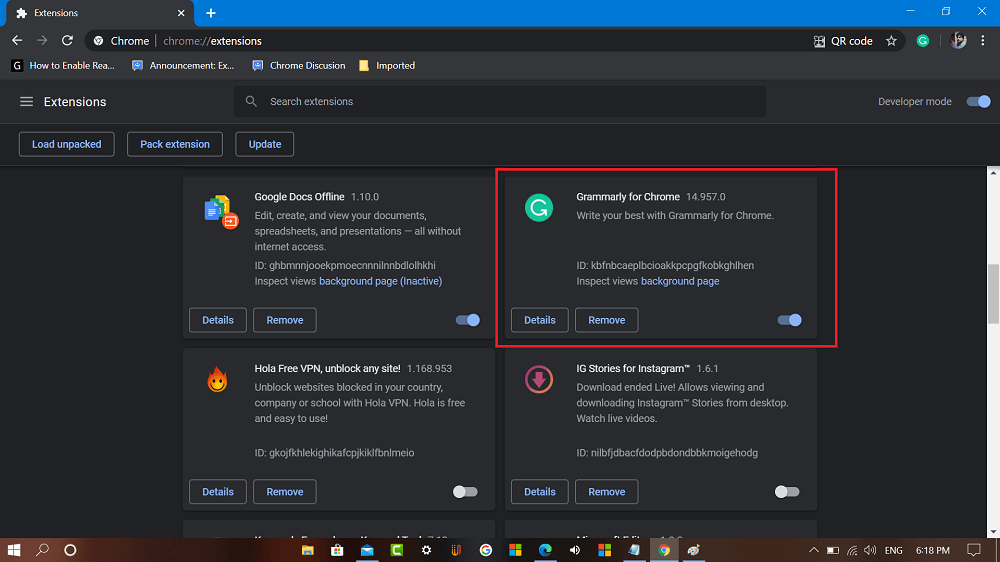This screenshot has width=1000, height=562.
Task: Close the Extensions tab
Action: pyautogui.click(x=181, y=13)
